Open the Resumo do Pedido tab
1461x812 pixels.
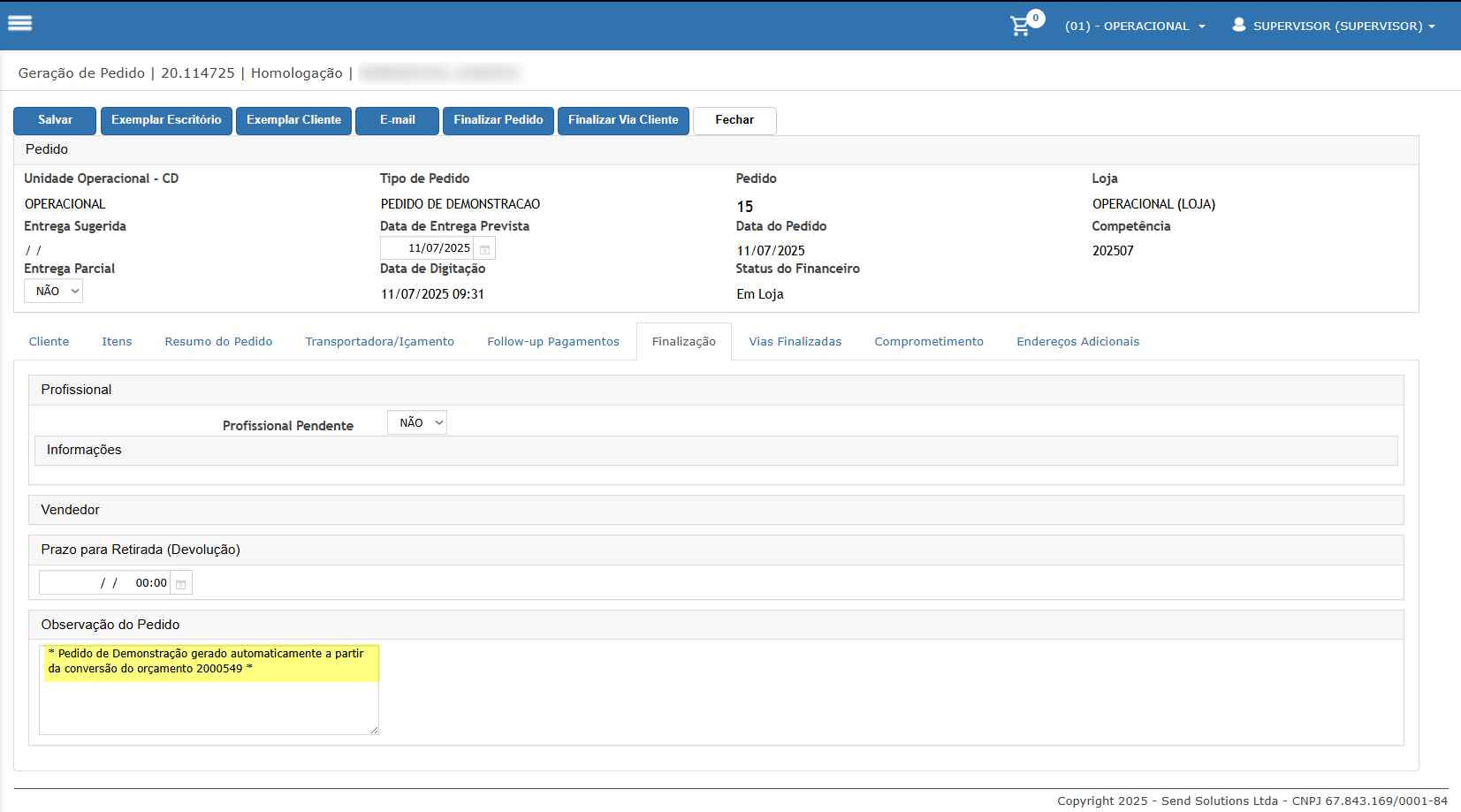(x=218, y=342)
